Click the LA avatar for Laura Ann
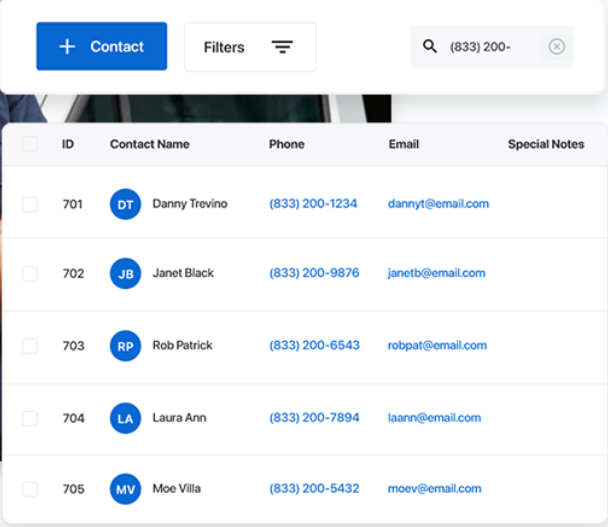This screenshot has width=608, height=527. point(125,418)
